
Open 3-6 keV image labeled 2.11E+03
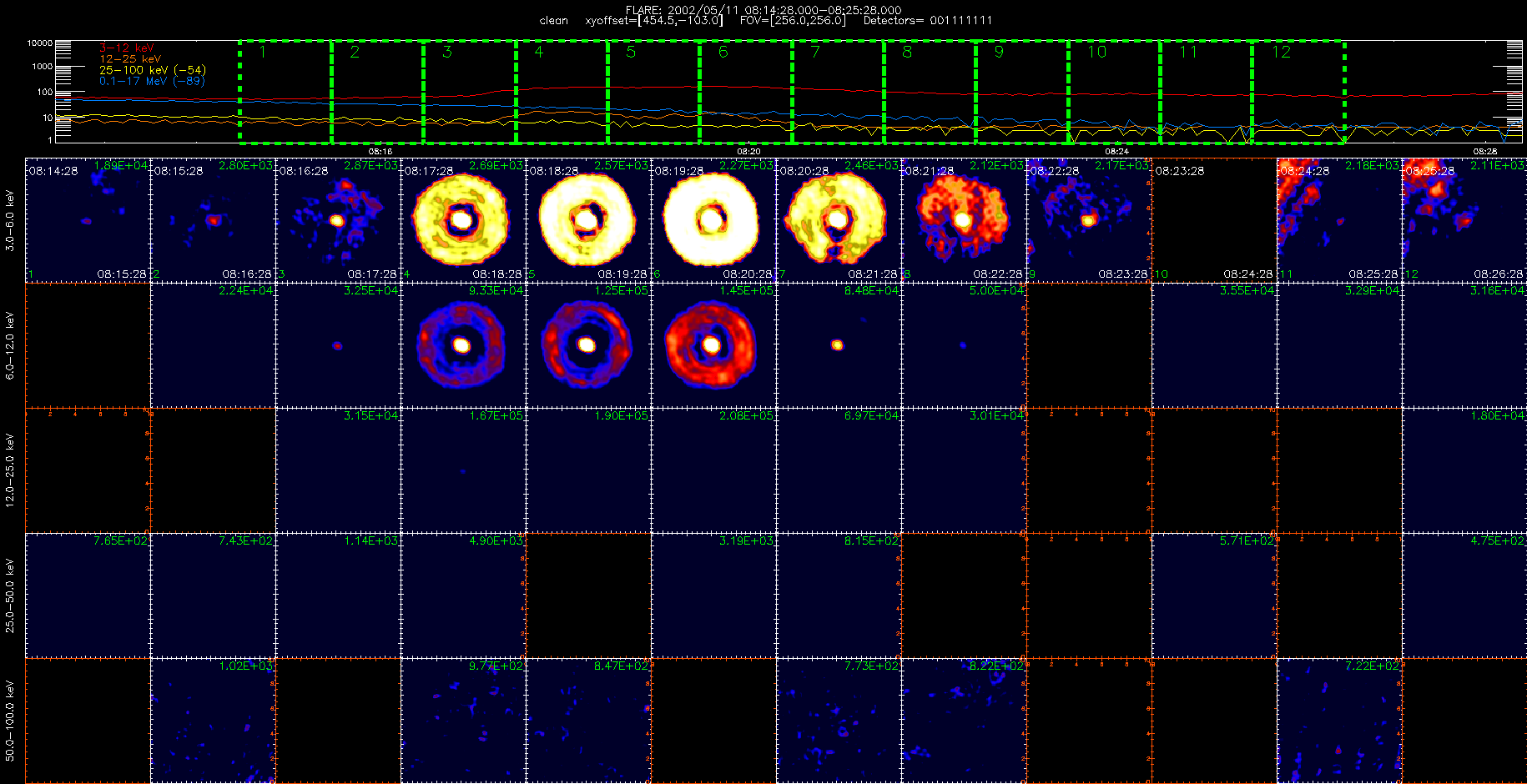pyautogui.click(x=1465, y=220)
